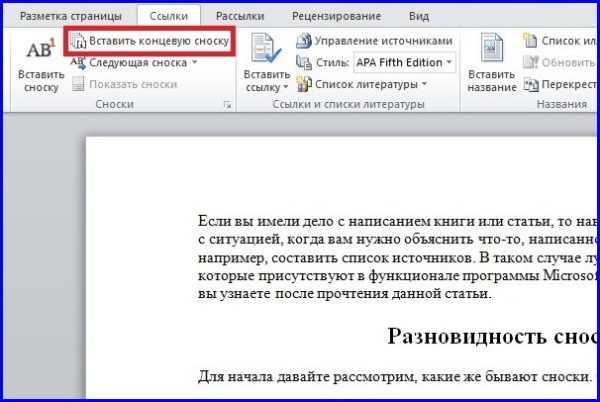600x402 pixels.
Task: Click the Разновидность сносок heading in document
Action: coord(492,335)
